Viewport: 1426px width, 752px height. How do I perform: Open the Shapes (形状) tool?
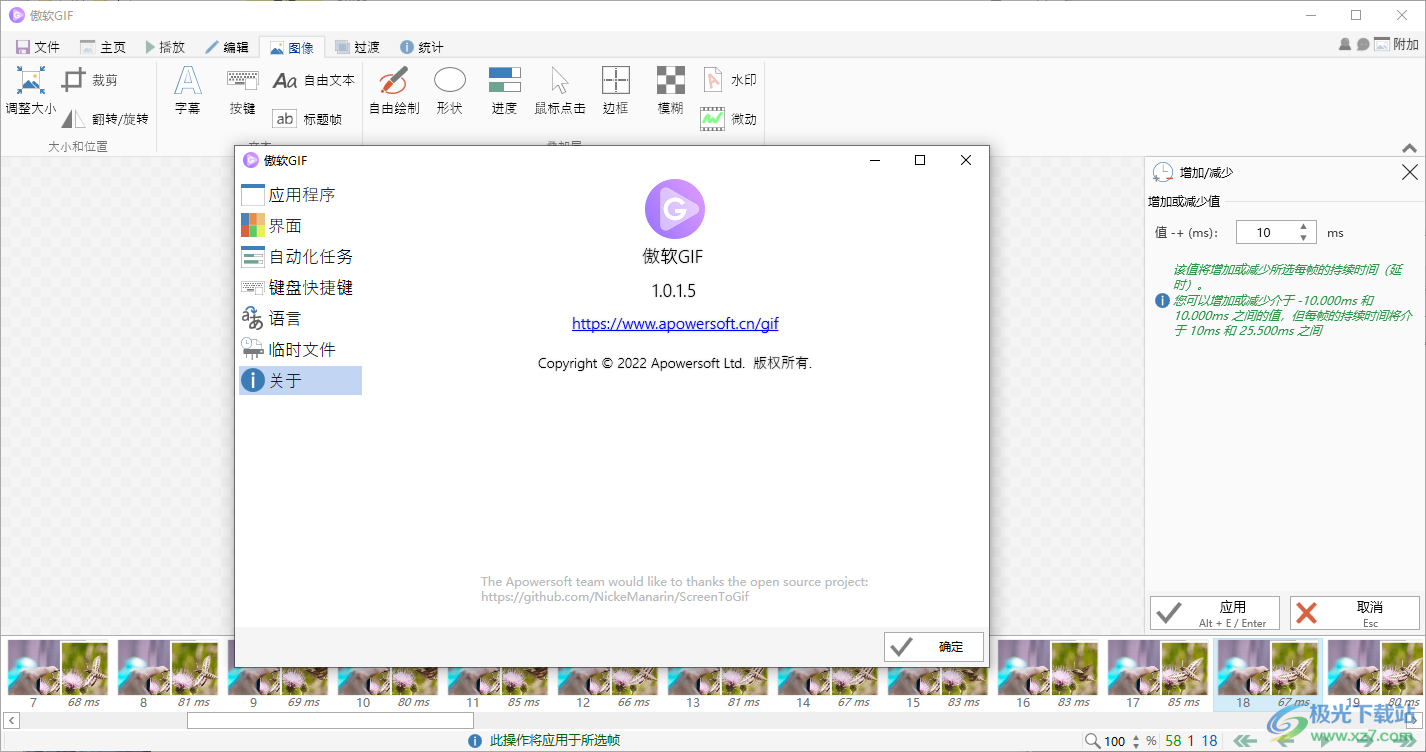tap(450, 90)
